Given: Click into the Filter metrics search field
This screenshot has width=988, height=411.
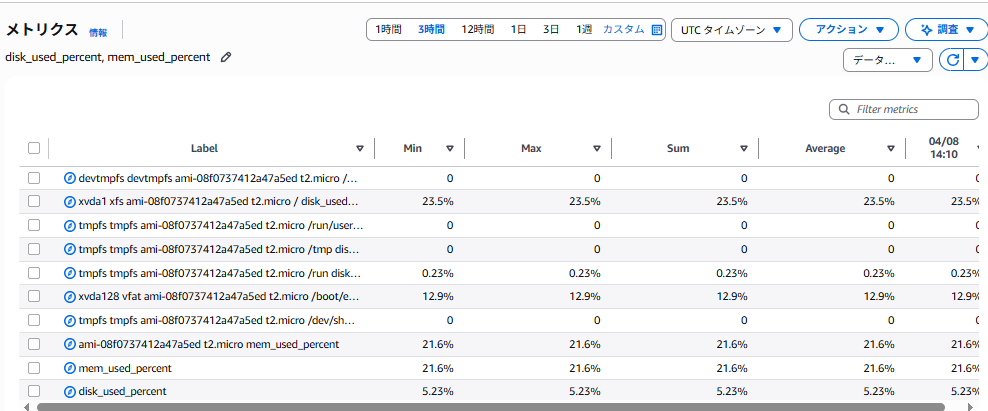Looking at the screenshot, I should [904, 109].
